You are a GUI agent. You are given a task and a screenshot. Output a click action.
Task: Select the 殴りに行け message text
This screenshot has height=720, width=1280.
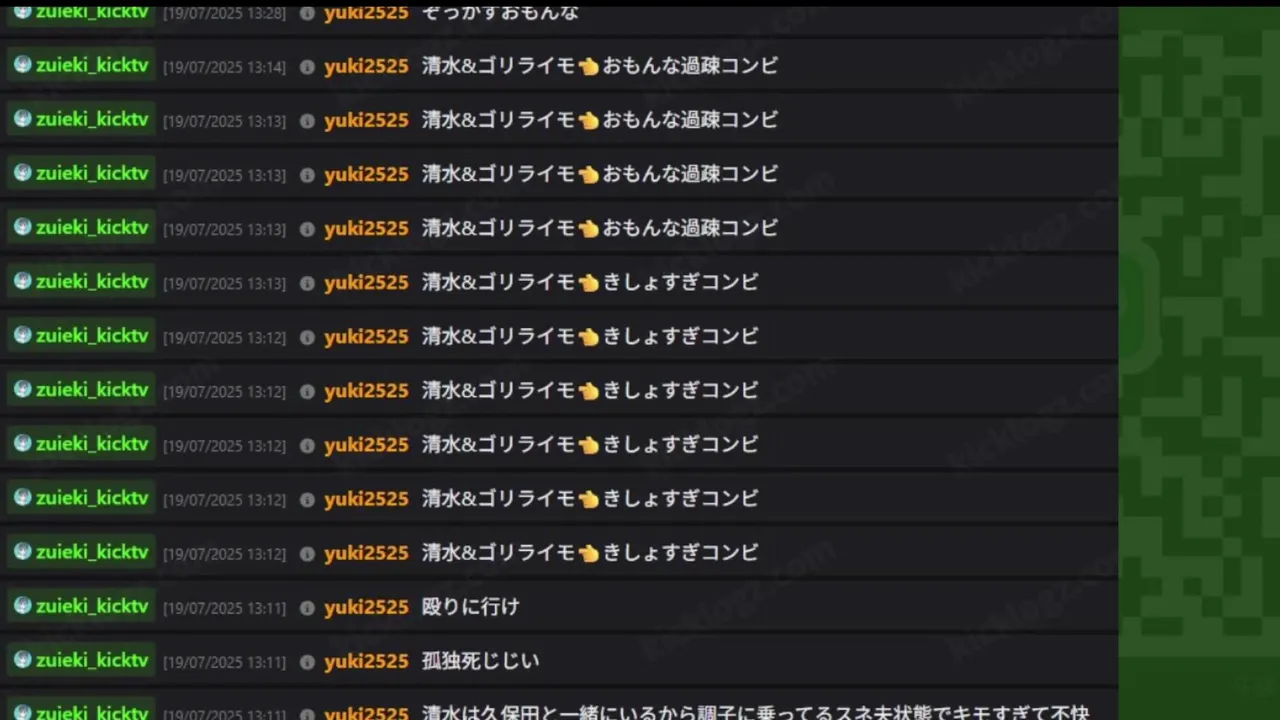[470, 607]
